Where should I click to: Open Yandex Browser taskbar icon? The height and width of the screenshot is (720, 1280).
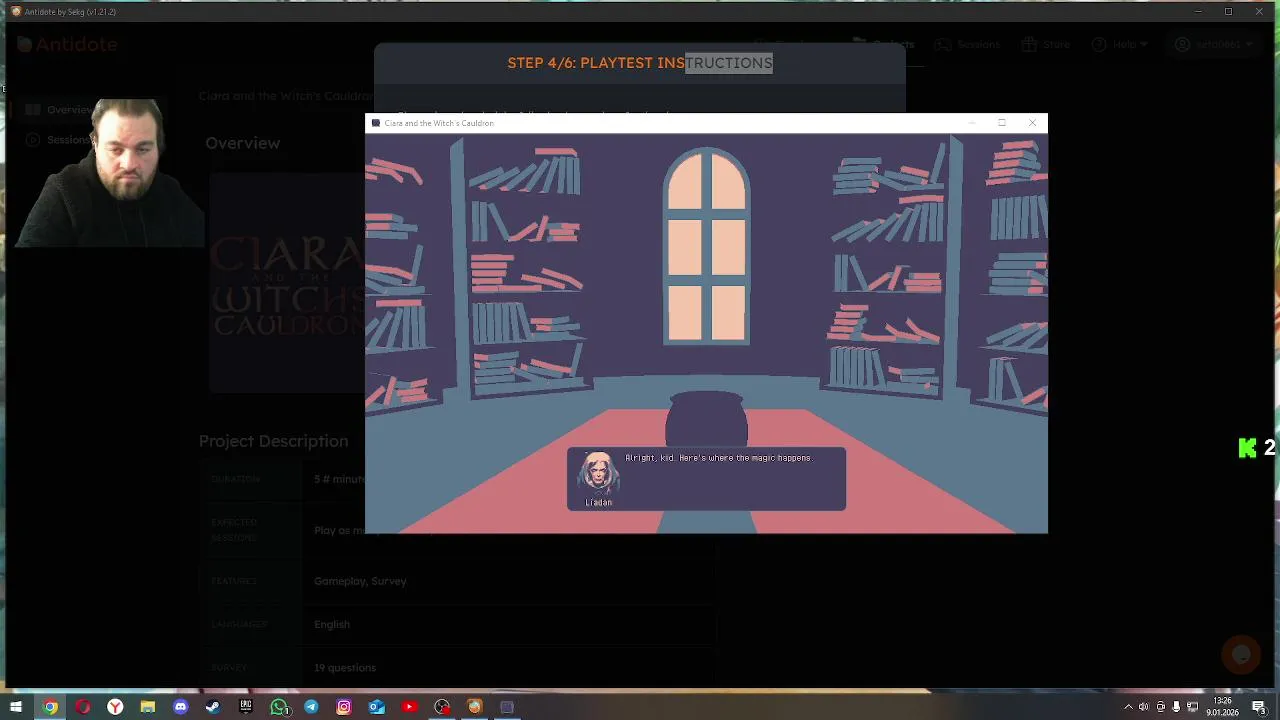pyautogui.click(x=116, y=707)
